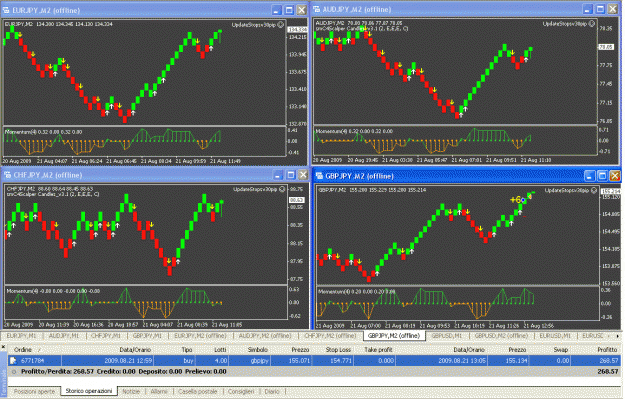Screen dimensions: 625x399
Task: Open the EURJPY,M2 (offline) chart tab
Action: (200, 336)
